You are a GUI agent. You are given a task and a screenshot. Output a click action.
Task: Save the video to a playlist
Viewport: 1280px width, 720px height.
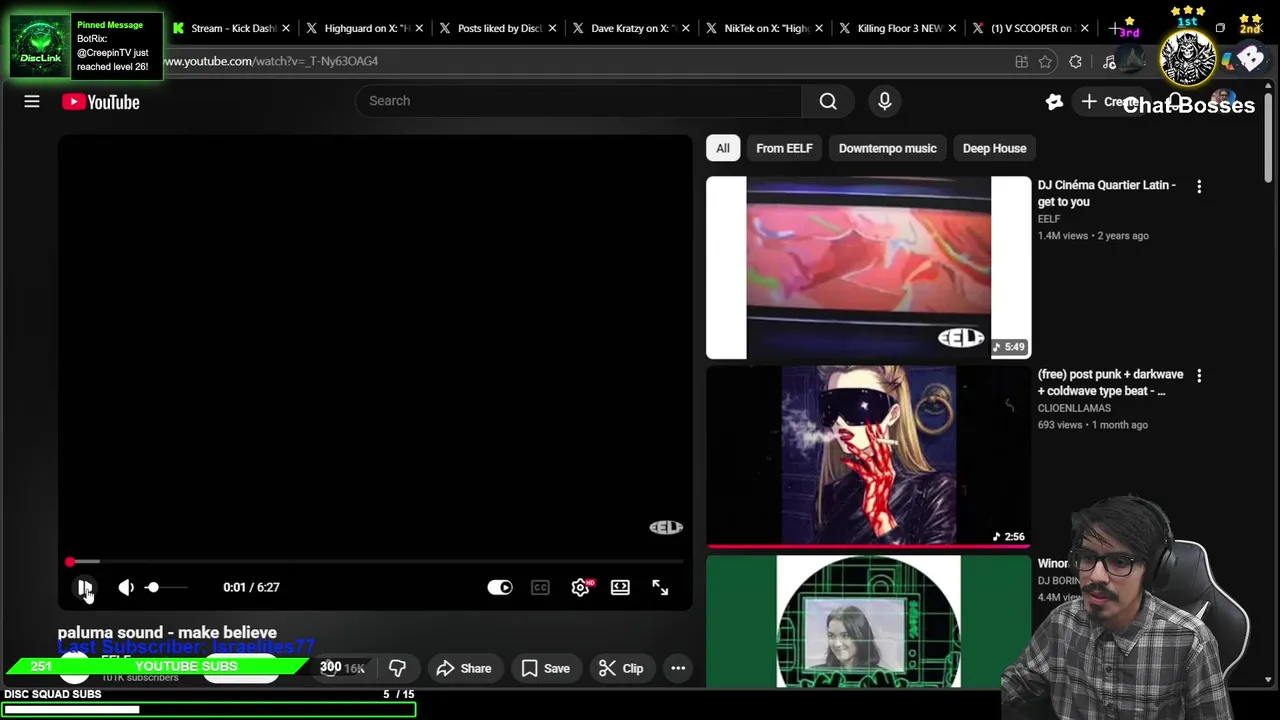click(x=546, y=668)
